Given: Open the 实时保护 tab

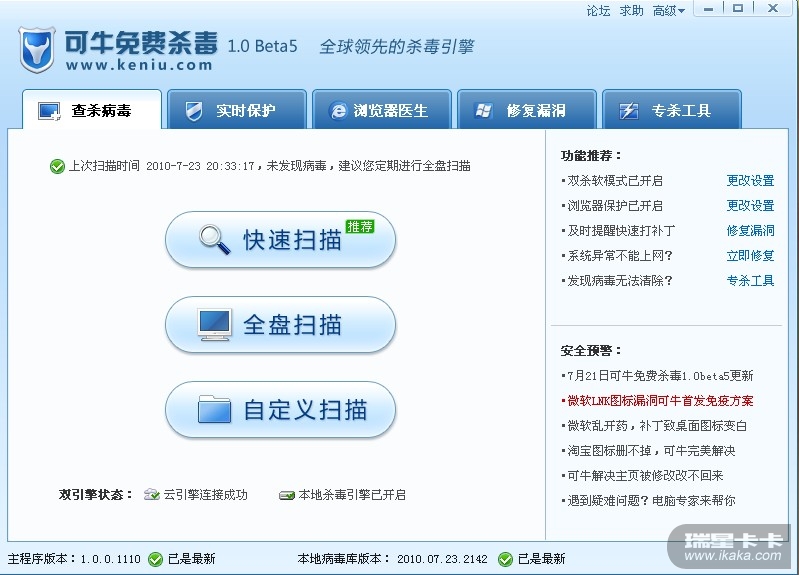Looking at the screenshot, I should [x=237, y=110].
